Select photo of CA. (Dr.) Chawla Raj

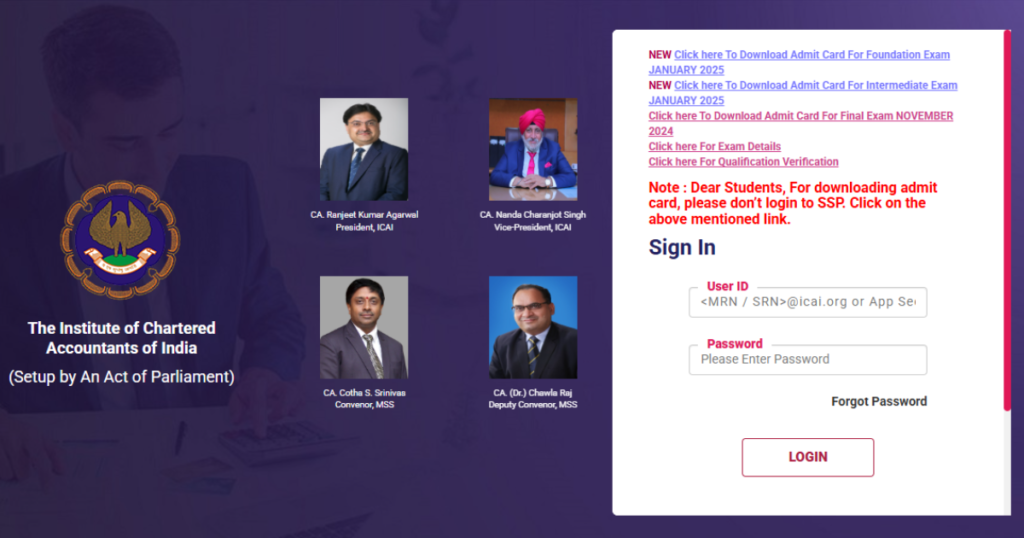pos(533,327)
